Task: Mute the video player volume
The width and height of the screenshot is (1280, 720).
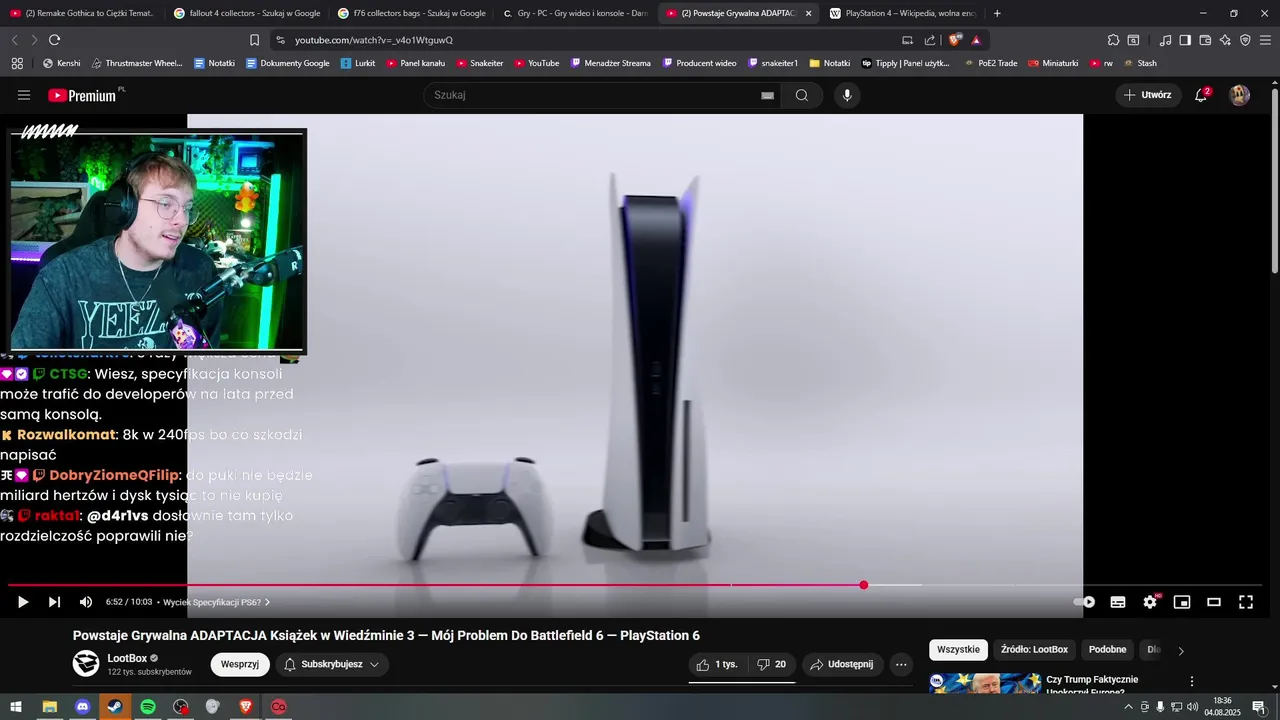Action: point(86,602)
